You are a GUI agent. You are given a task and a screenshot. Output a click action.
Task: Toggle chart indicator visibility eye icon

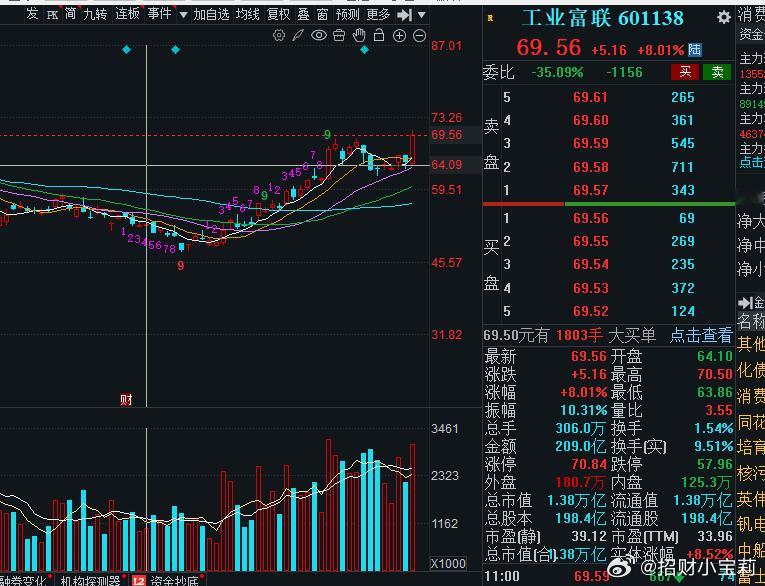[319, 35]
